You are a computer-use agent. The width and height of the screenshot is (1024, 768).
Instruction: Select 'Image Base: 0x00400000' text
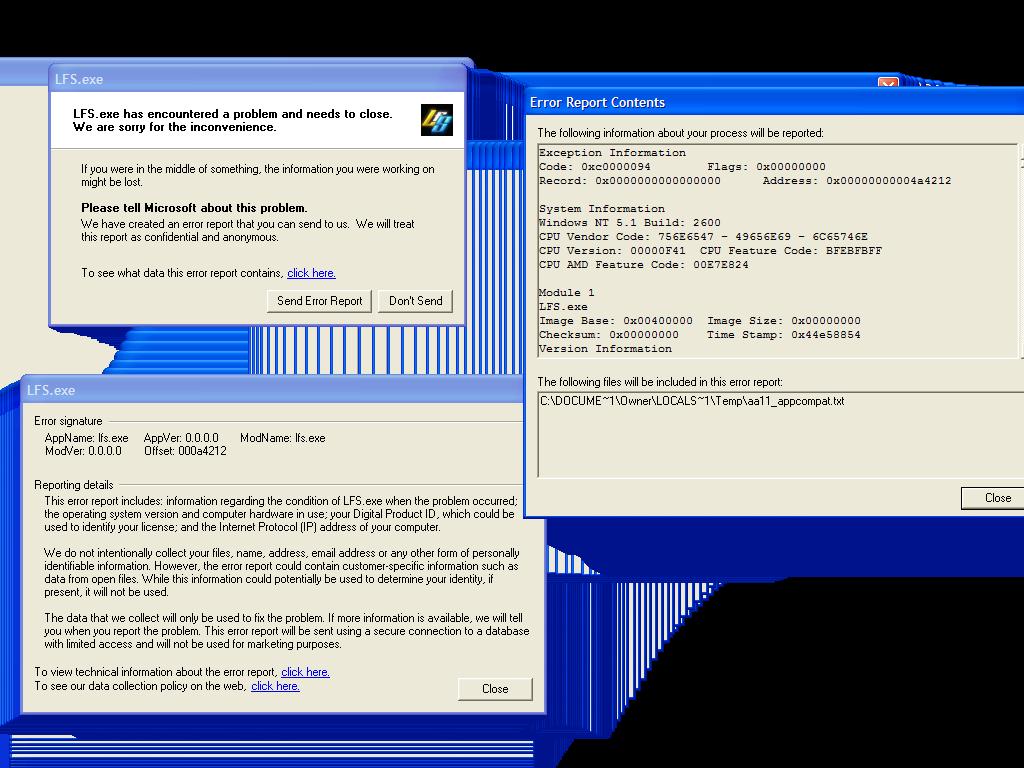616,321
